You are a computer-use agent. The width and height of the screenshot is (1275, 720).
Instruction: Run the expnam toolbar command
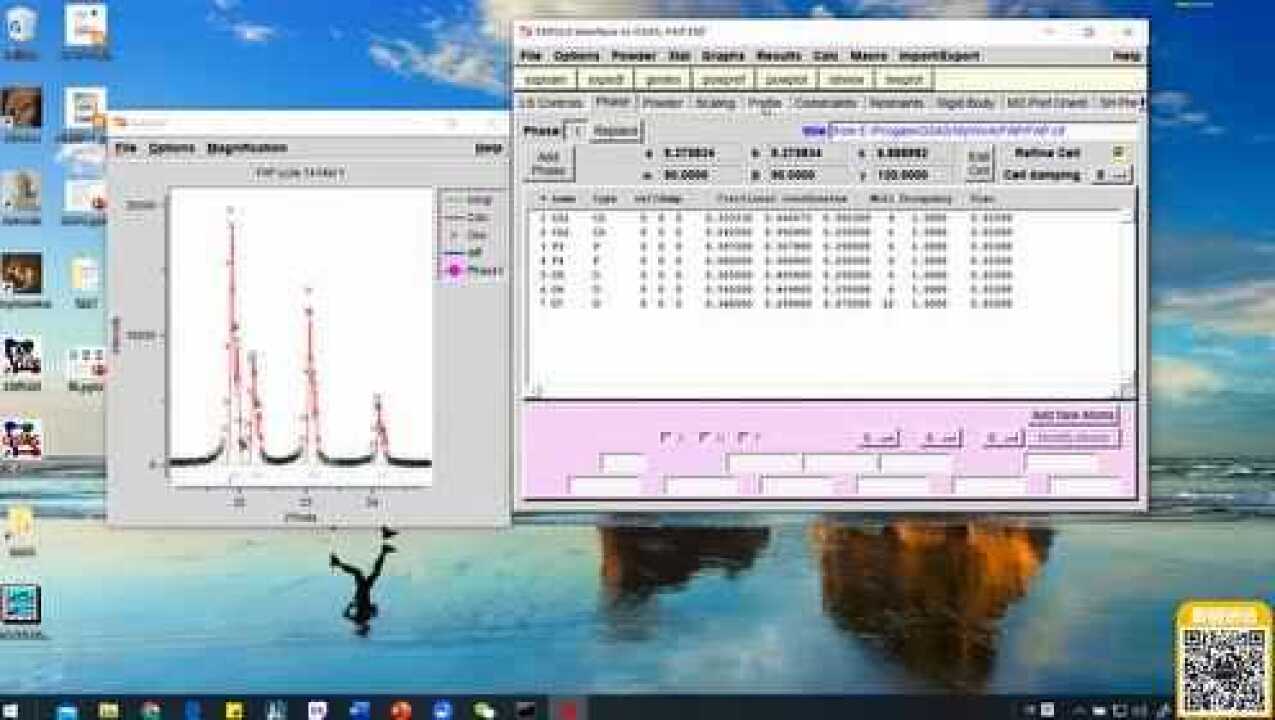coord(547,80)
